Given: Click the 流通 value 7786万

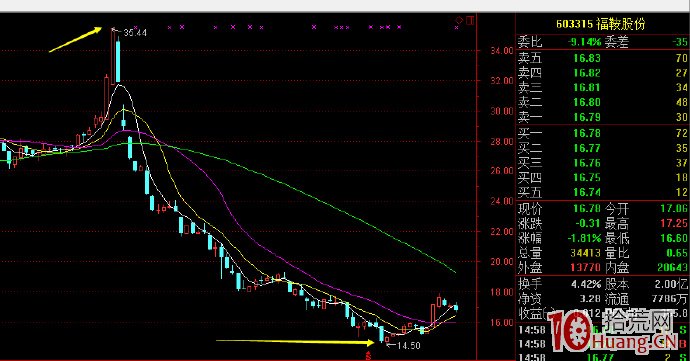Looking at the screenshot, I should click(x=670, y=299).
